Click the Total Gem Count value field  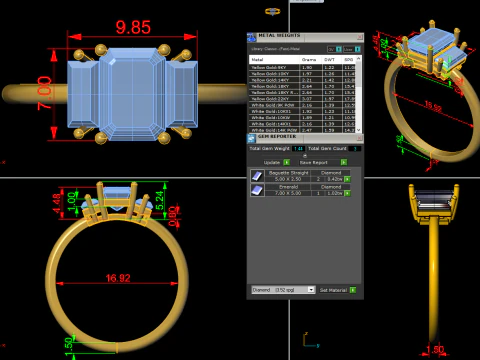click(x=355, y=149)
